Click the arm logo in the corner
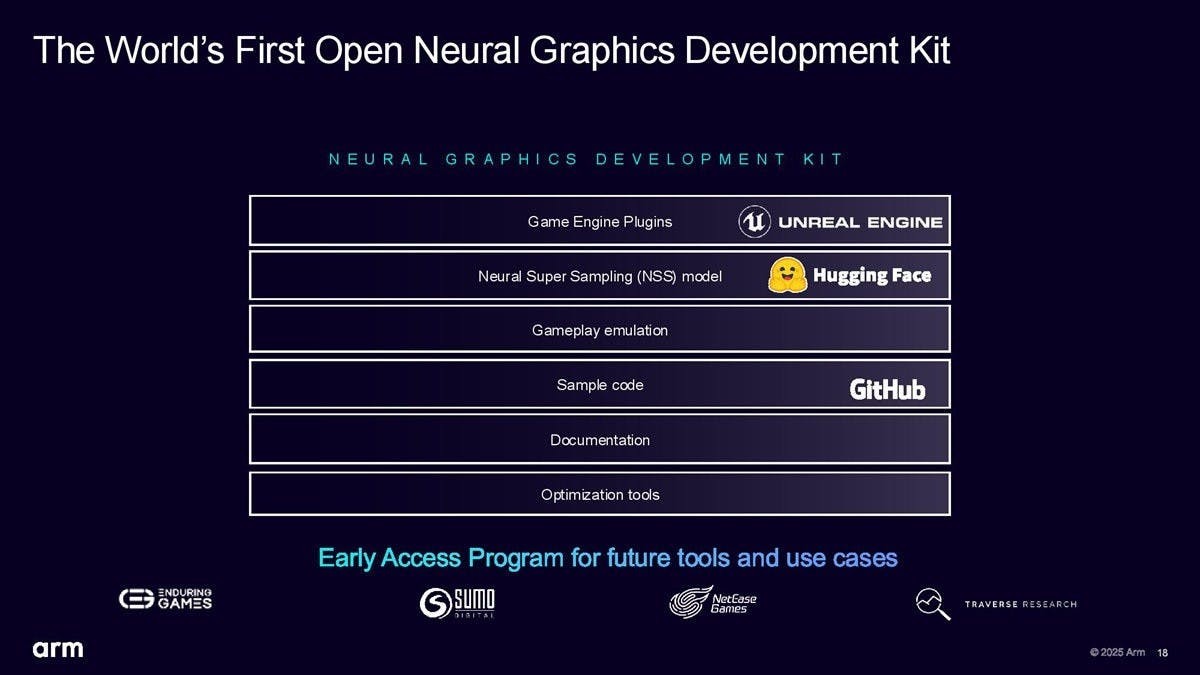This screenshot has height=675, width=1200. click(x=58, y=649)
